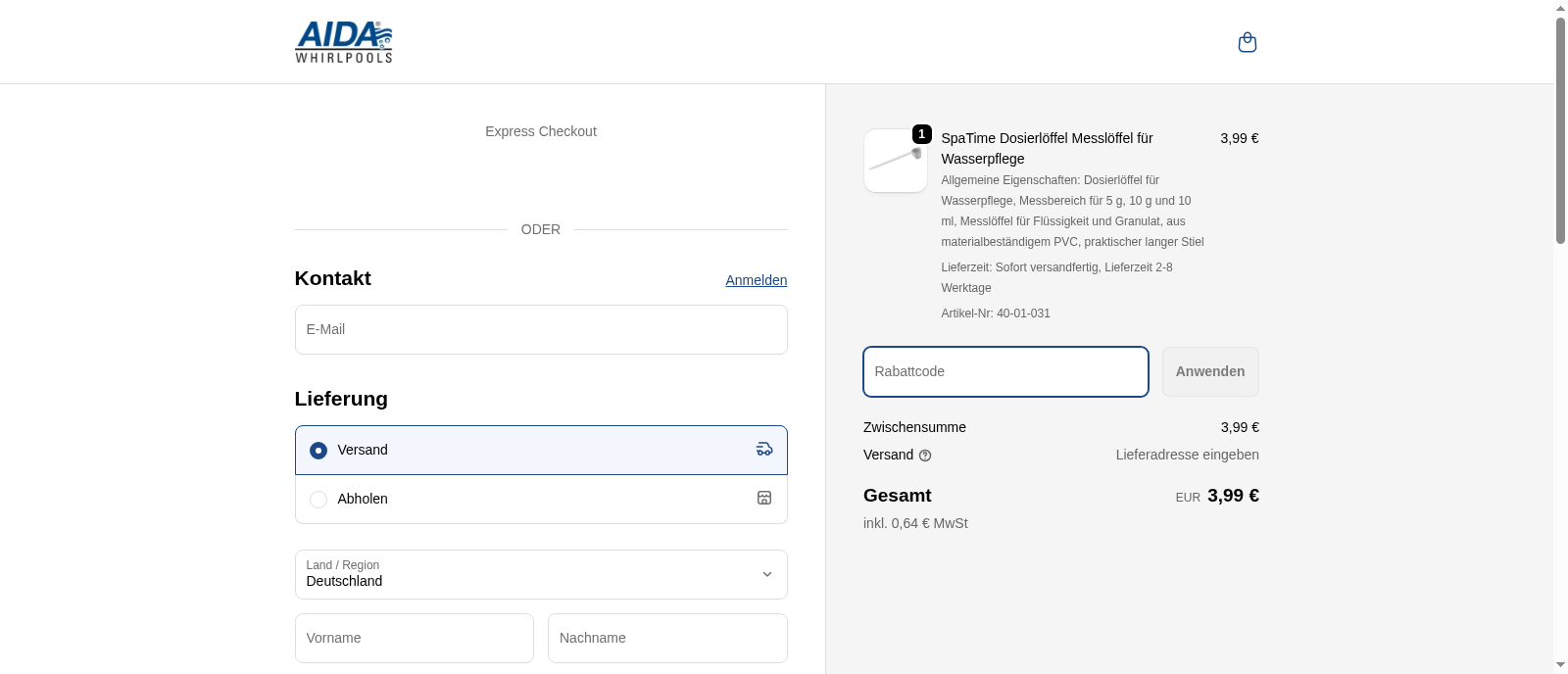Click the AIDA Whirlpools logo
Screen dimensions: 1568x674
pyautogui.click(x=344, y=42)
